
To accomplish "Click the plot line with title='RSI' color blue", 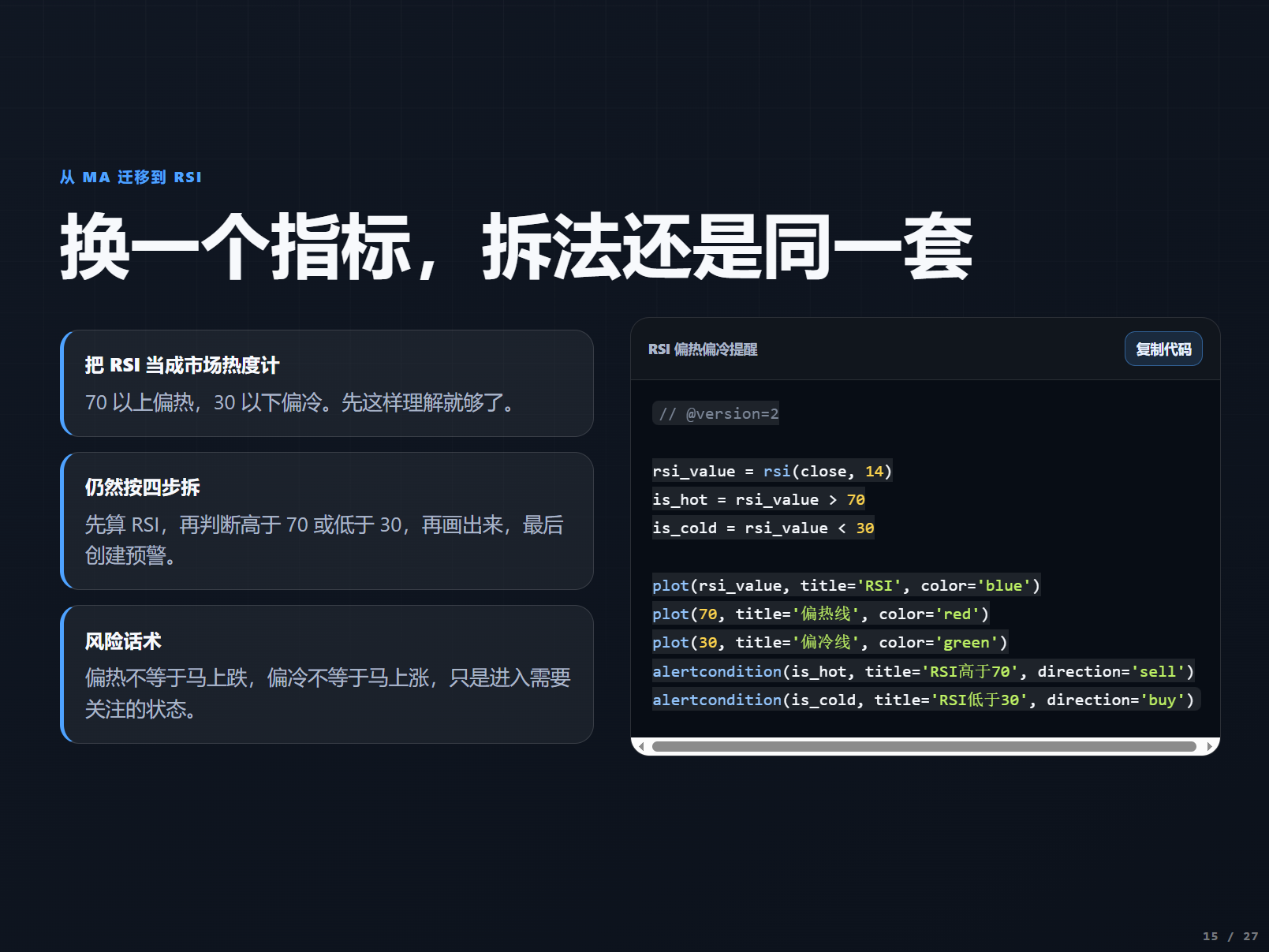I will coord(846,585).
